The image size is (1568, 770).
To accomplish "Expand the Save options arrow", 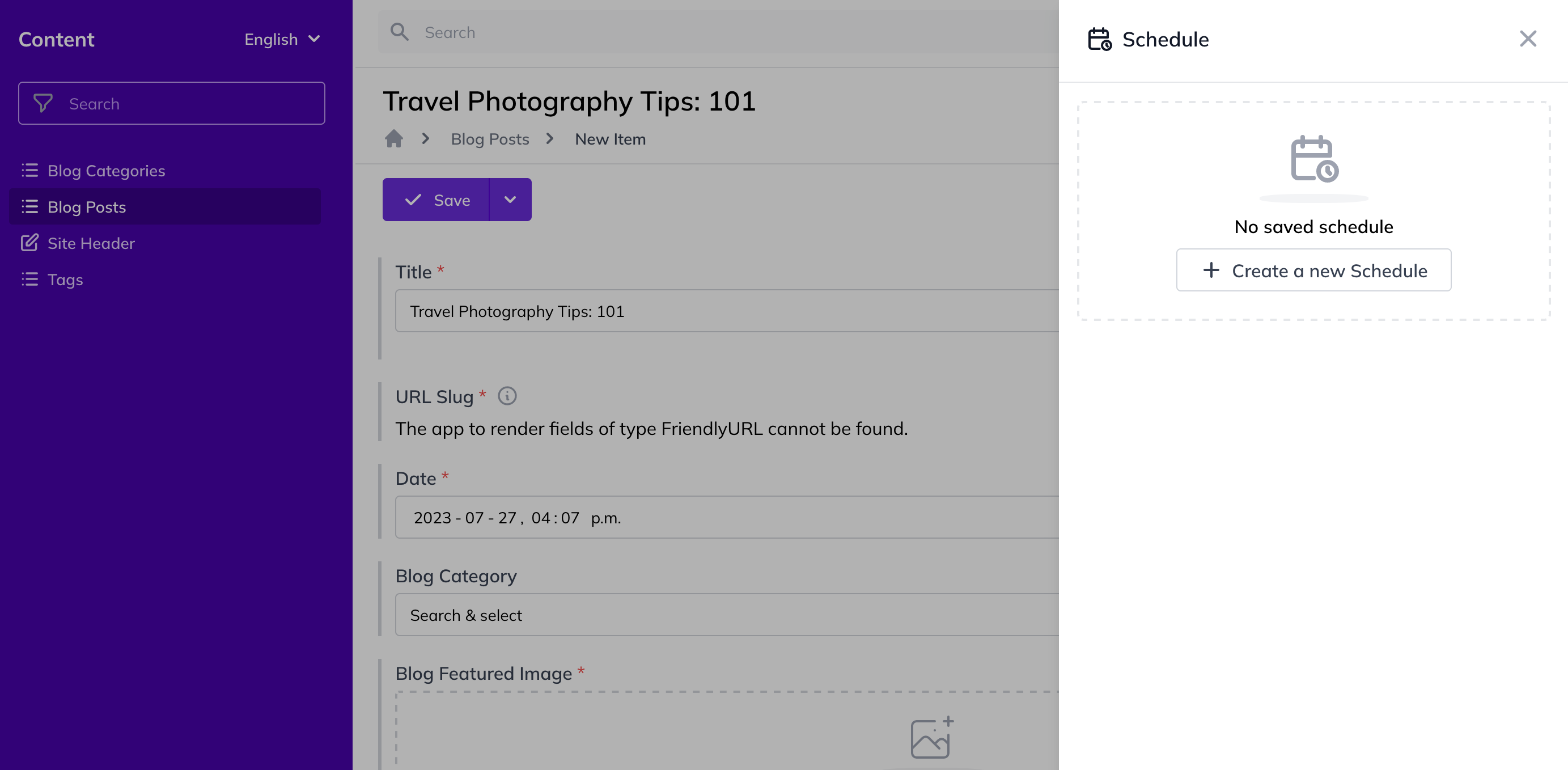I will [x=510, y=200].
